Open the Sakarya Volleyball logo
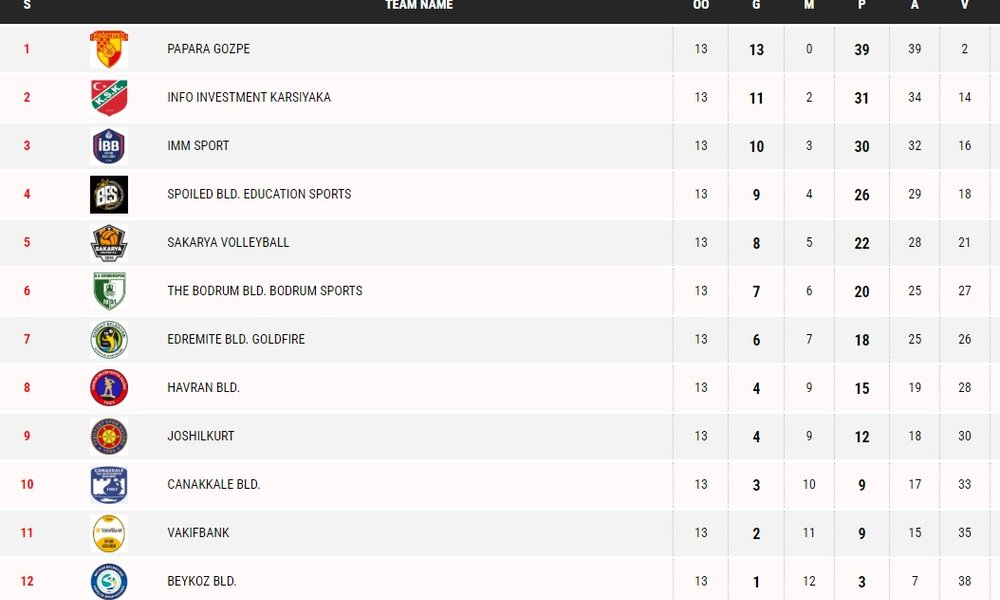Image resolution: width=1000 pixels, height=600 pixels. pos(109,243)
